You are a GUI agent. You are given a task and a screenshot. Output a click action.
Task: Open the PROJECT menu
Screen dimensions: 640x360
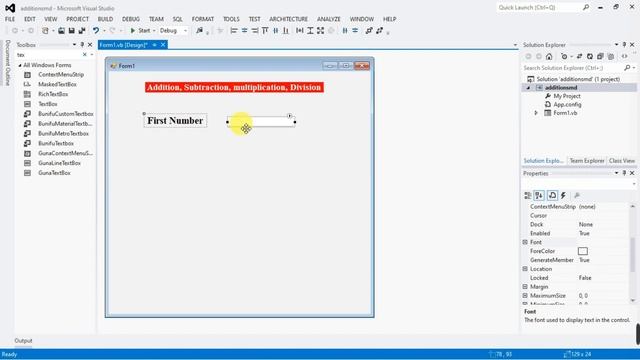(x=77, y=19)
